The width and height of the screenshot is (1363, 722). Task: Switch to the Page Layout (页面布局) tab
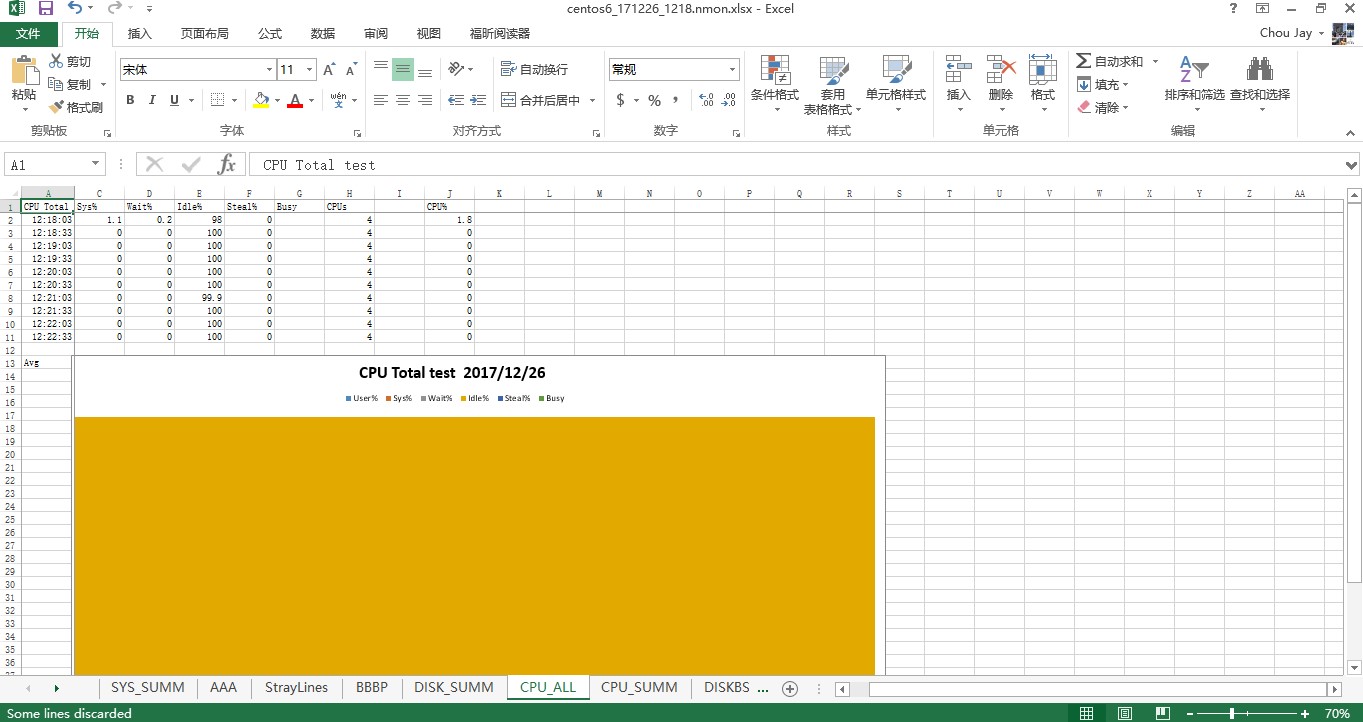[204, 33]
